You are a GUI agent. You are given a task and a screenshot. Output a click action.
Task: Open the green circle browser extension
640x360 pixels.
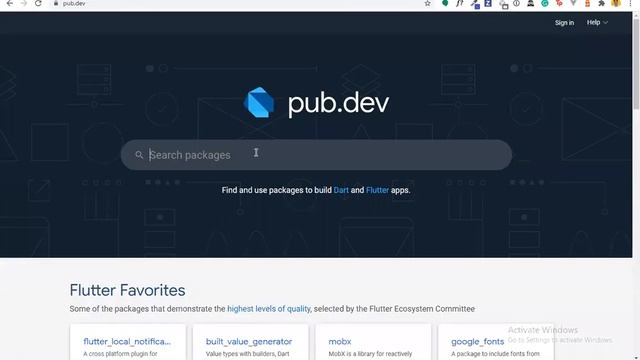pyautogui.click(x=445, y=3)
